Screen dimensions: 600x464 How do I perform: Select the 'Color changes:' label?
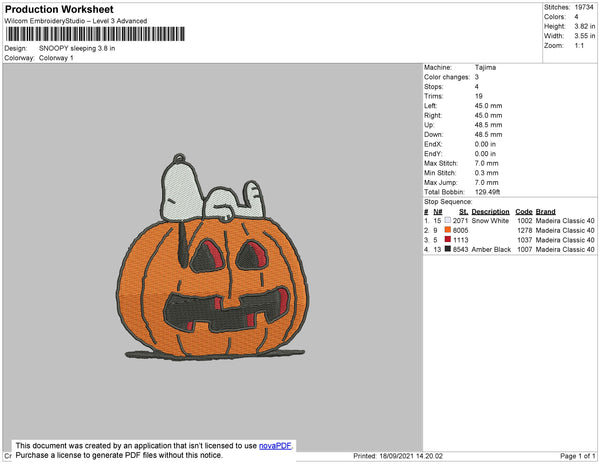point(447,77)
